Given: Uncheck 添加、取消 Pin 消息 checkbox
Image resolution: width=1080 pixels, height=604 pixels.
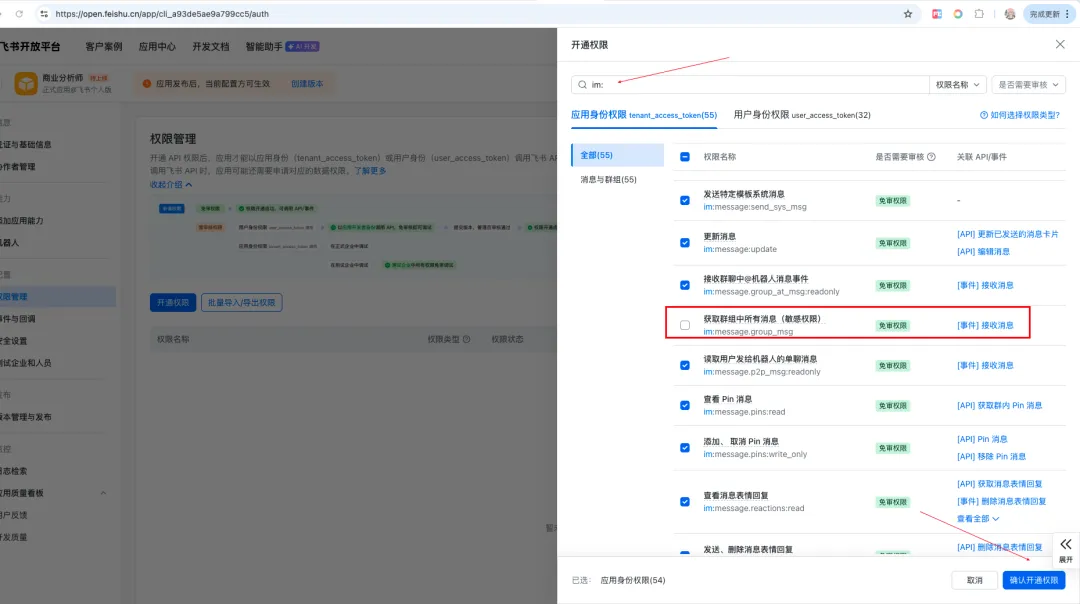Looking at the screenshot, I should point(685,448).
